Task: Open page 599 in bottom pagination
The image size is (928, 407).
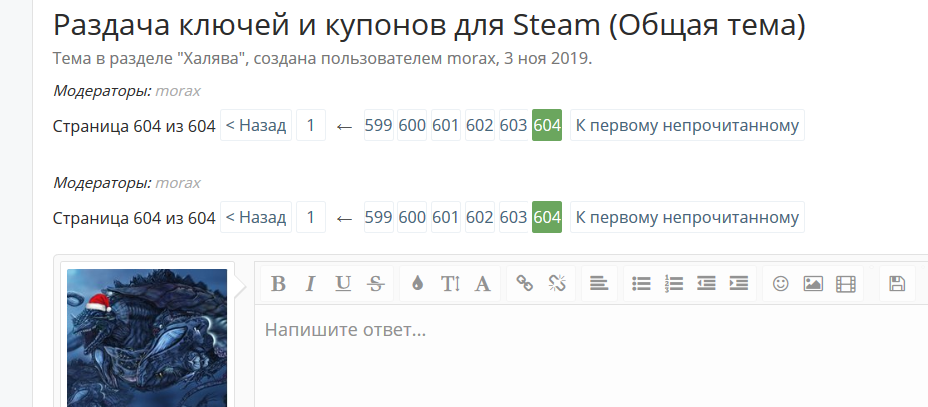Action: click(379, 218)
